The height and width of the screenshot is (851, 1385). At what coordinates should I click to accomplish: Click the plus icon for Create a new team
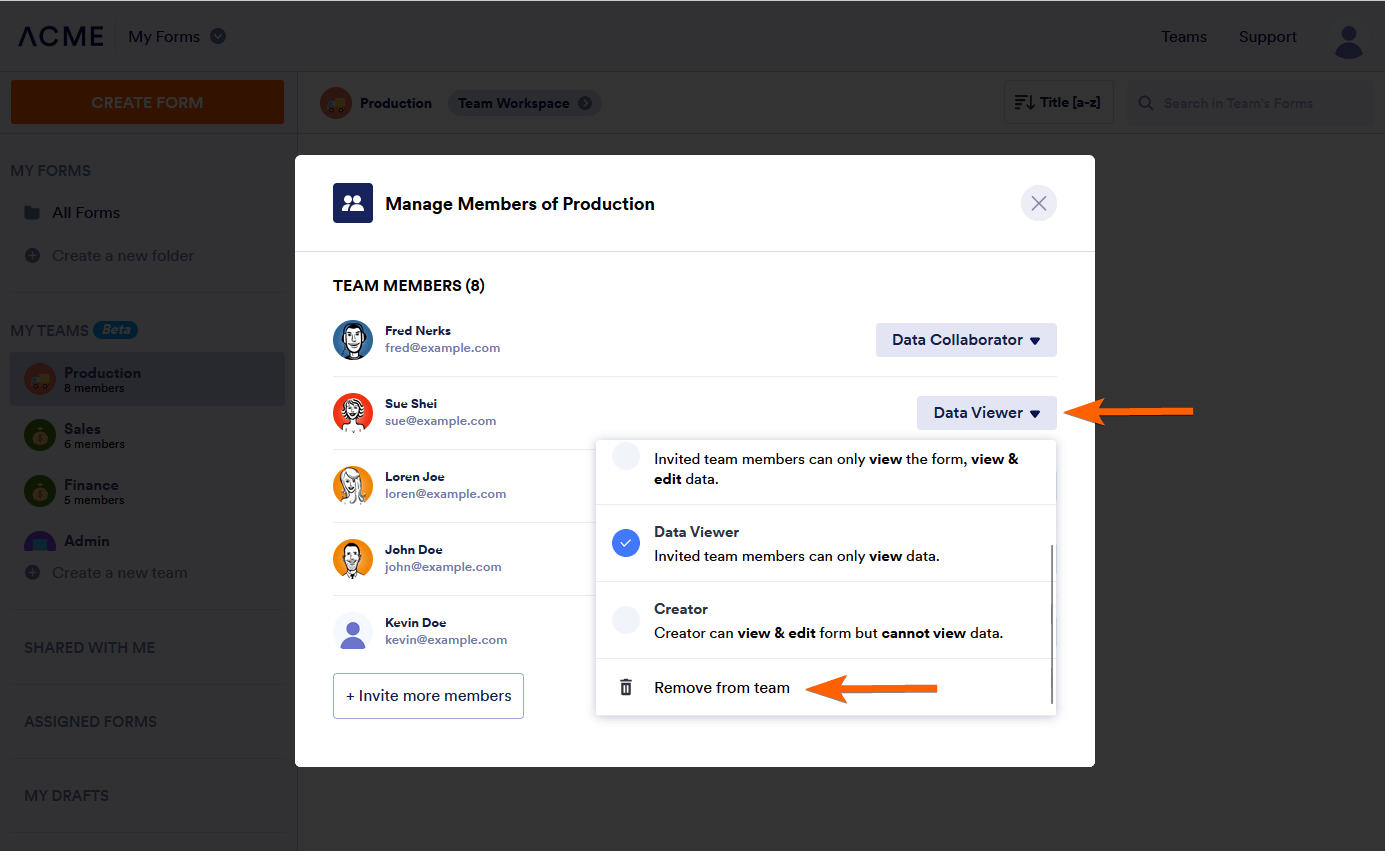tap(33, 573)
